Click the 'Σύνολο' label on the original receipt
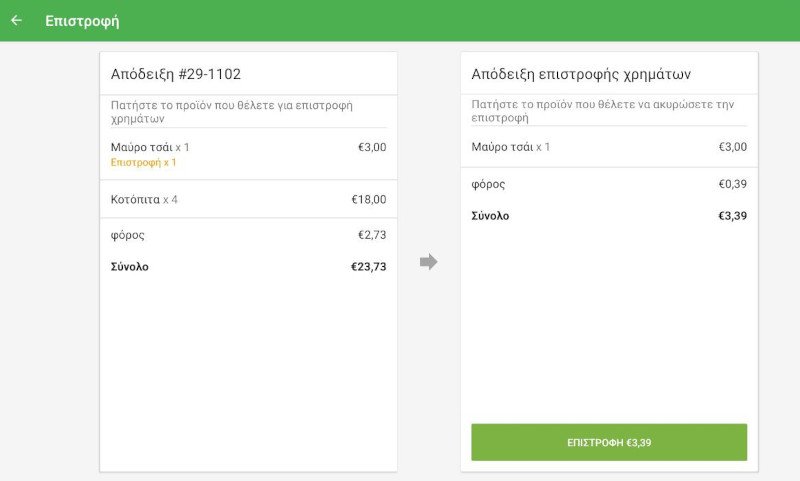The width and height of the screenshot is (800, 481). 130,267
